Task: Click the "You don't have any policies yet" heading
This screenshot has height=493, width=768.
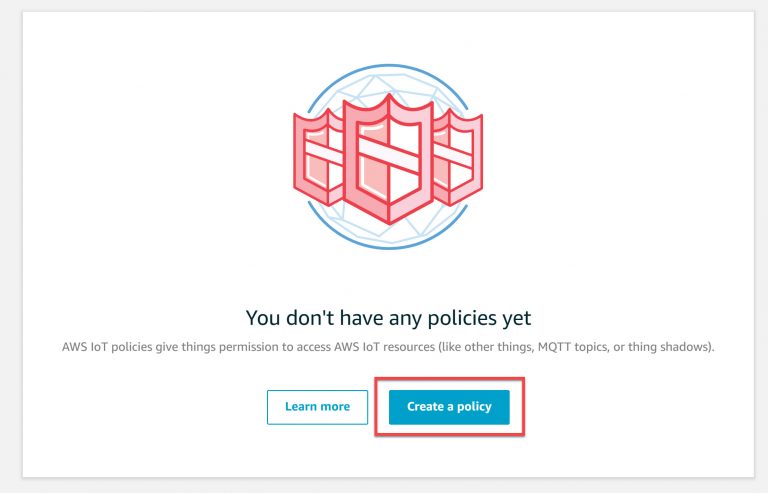Action: (388, 318)
